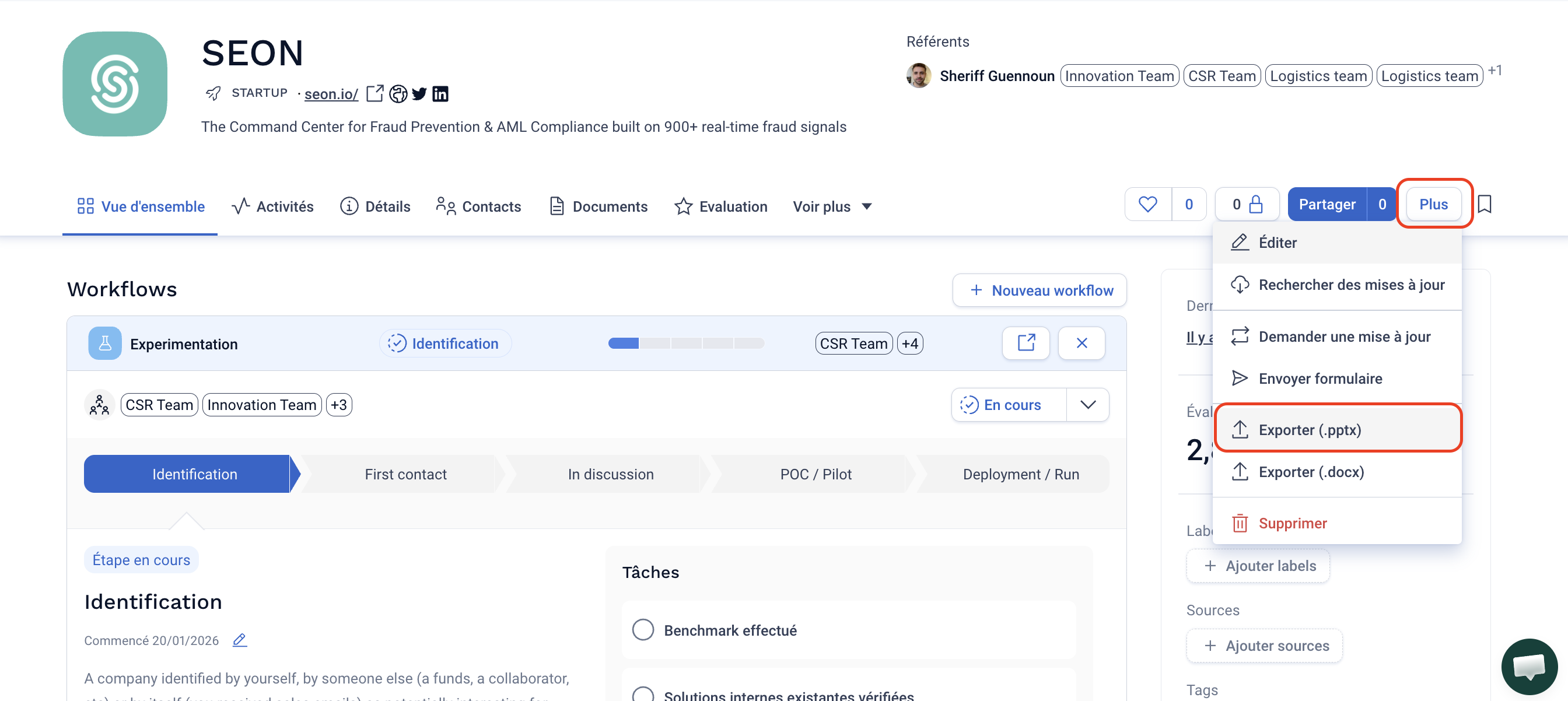Image resolution: width=1568 pixels, height=701 pixels.
Task: Open the Détails tab
Action: tap(375, 207)
